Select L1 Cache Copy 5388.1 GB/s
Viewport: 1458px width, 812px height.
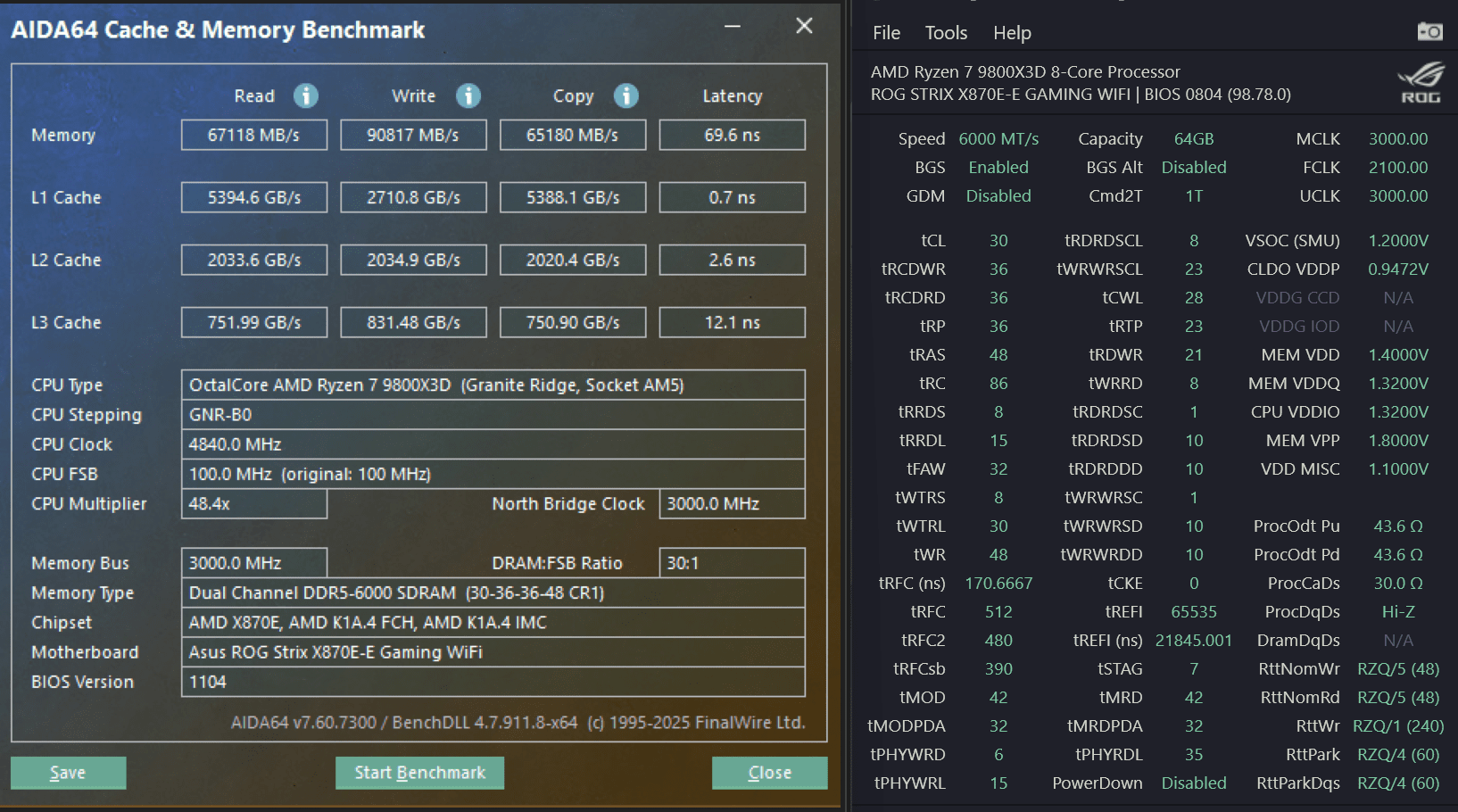coord(573,197)
